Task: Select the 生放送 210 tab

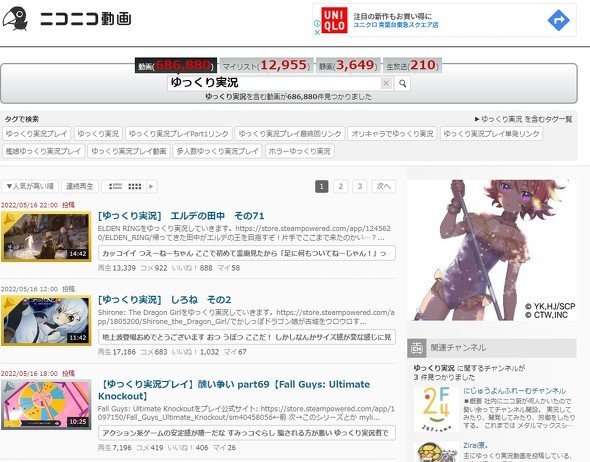Action: [x=412, y=65]
